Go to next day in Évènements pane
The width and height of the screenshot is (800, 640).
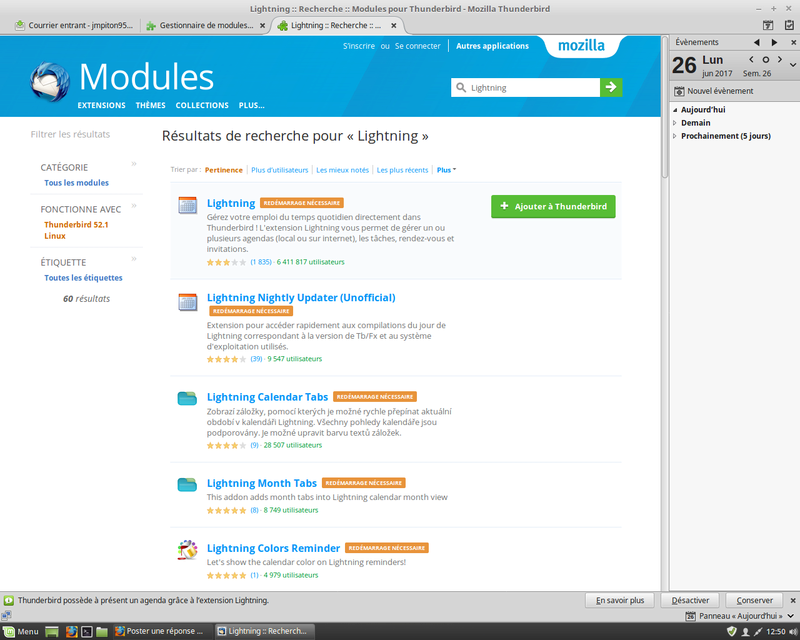click(x=774, y=42)
